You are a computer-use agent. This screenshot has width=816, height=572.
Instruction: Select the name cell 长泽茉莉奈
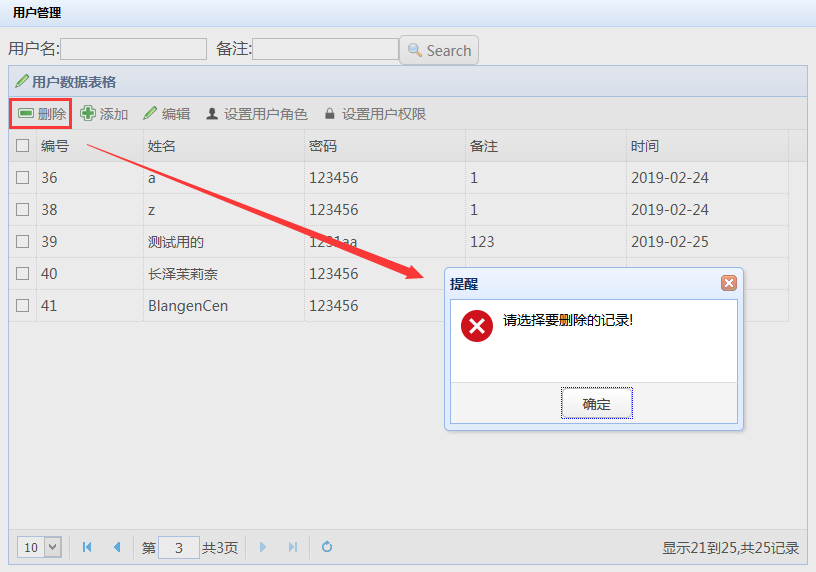(183, 274)
